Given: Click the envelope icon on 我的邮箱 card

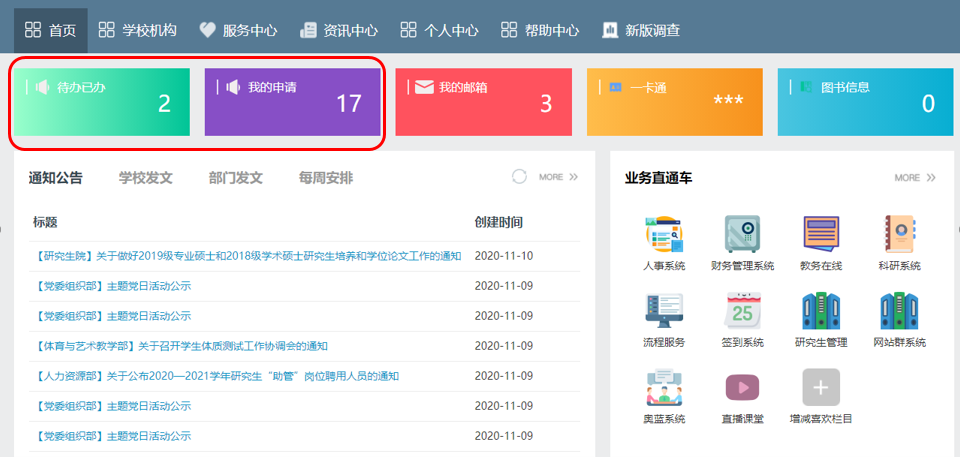Looking at the screenshot, I should [x=424, y=88].
